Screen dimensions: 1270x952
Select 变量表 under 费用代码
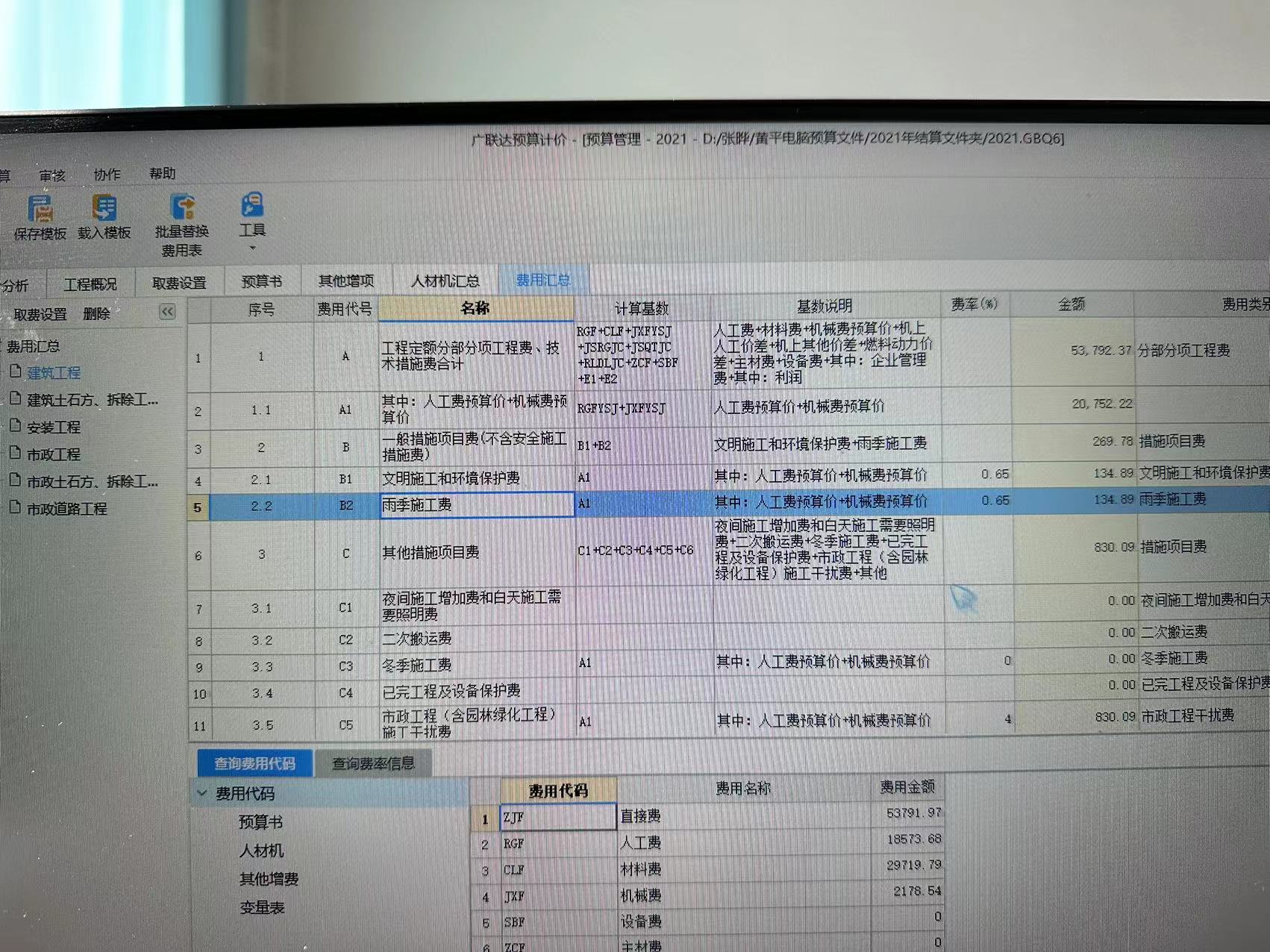(262, 907)
